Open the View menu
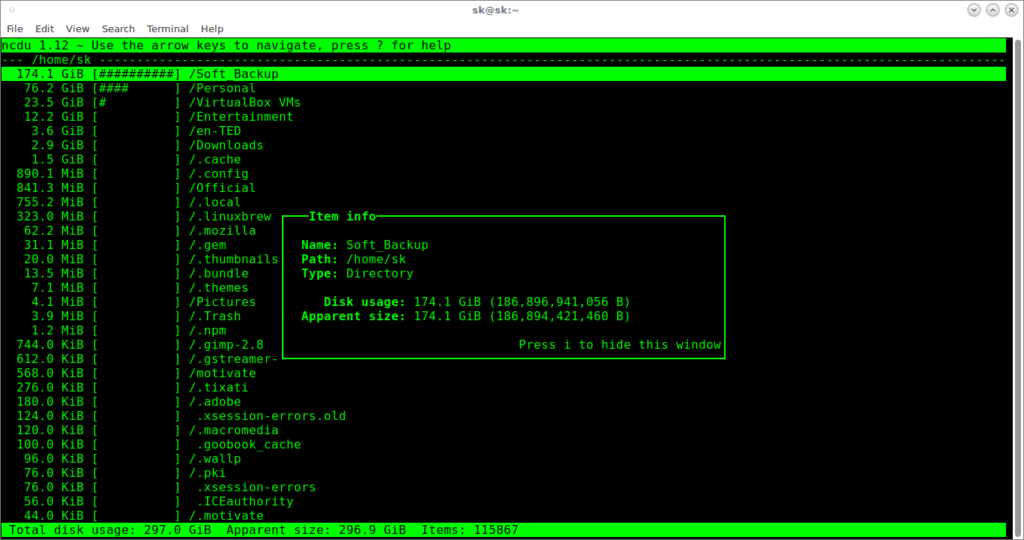This screenshot has height=540, width=1024. 78,29
